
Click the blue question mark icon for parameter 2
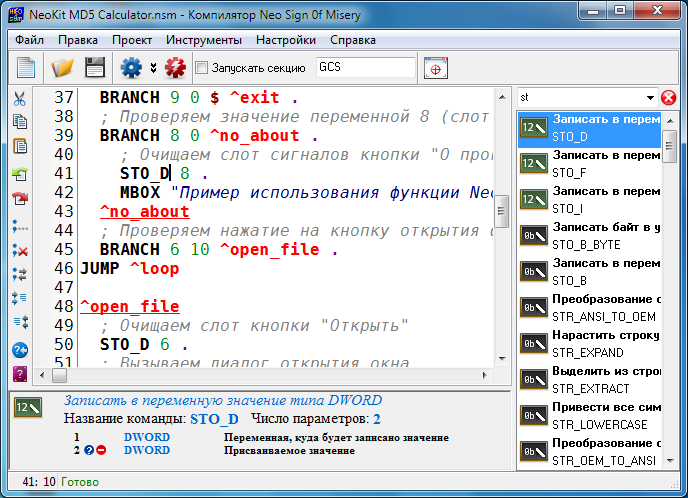pos(89,450)
